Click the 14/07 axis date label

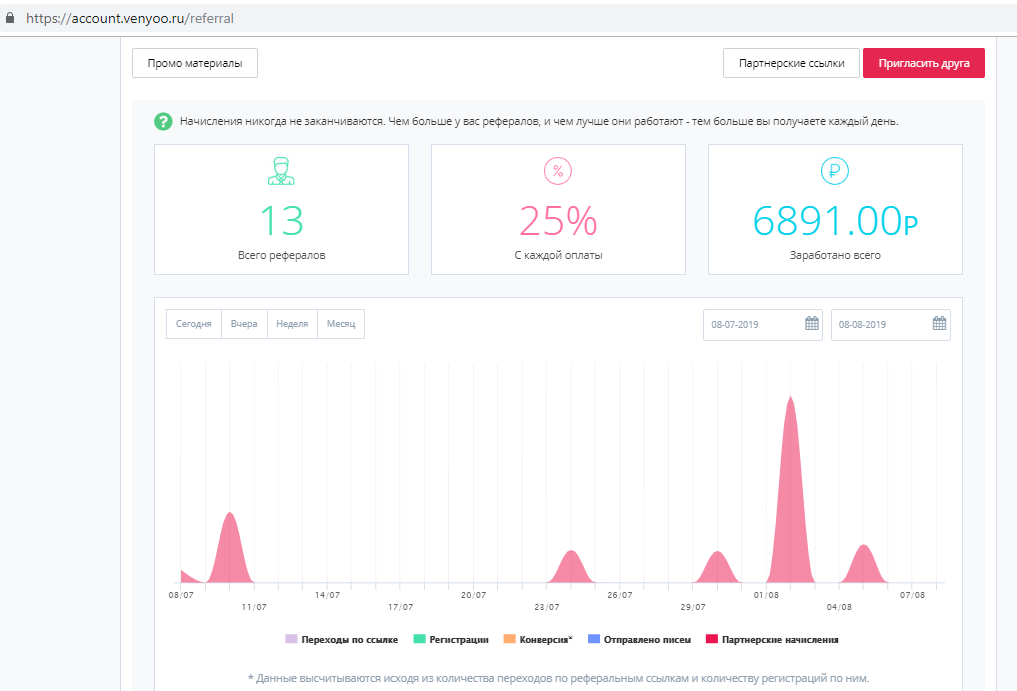(x=328, y=595)
